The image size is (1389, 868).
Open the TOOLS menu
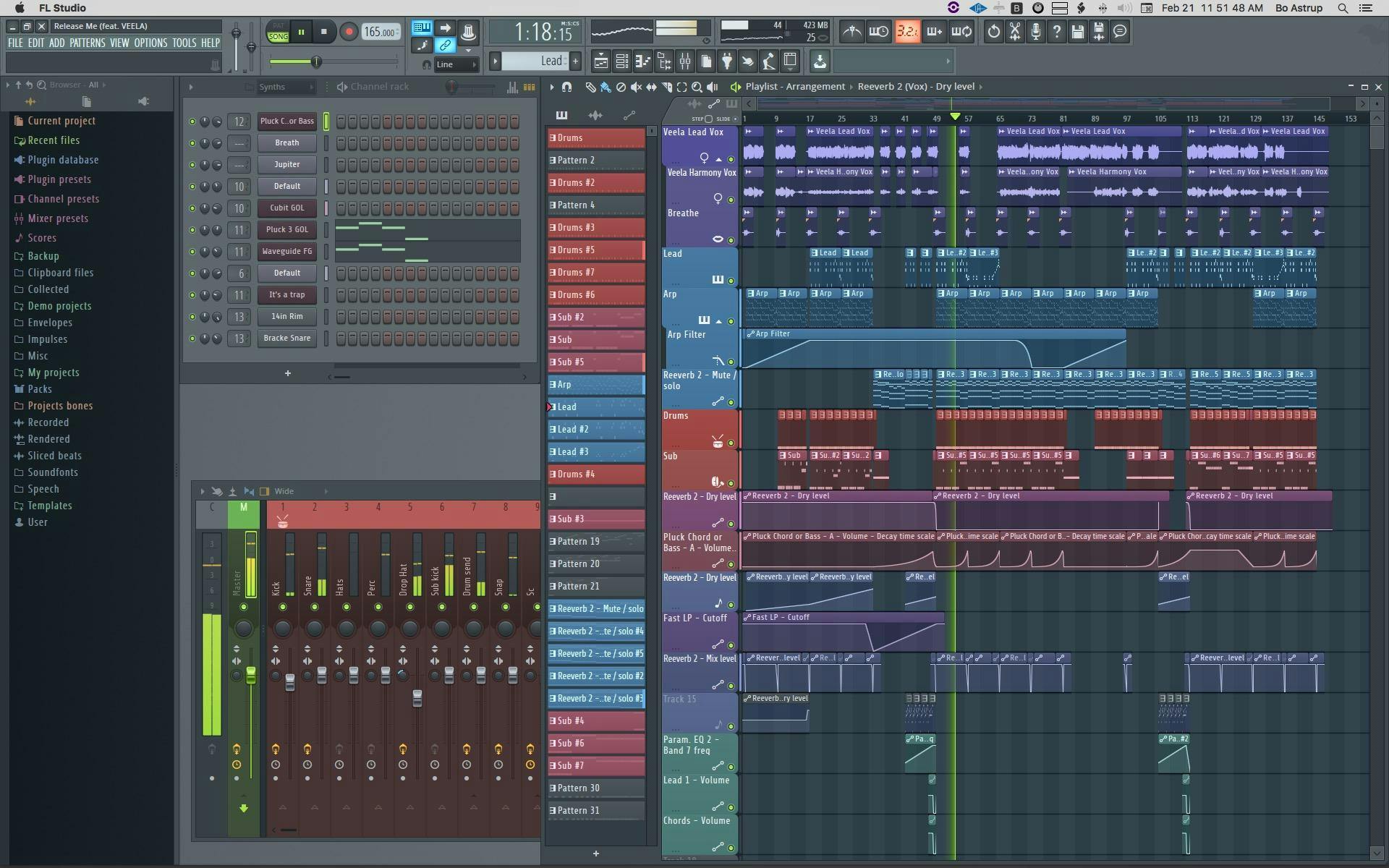tap(184, 43)
